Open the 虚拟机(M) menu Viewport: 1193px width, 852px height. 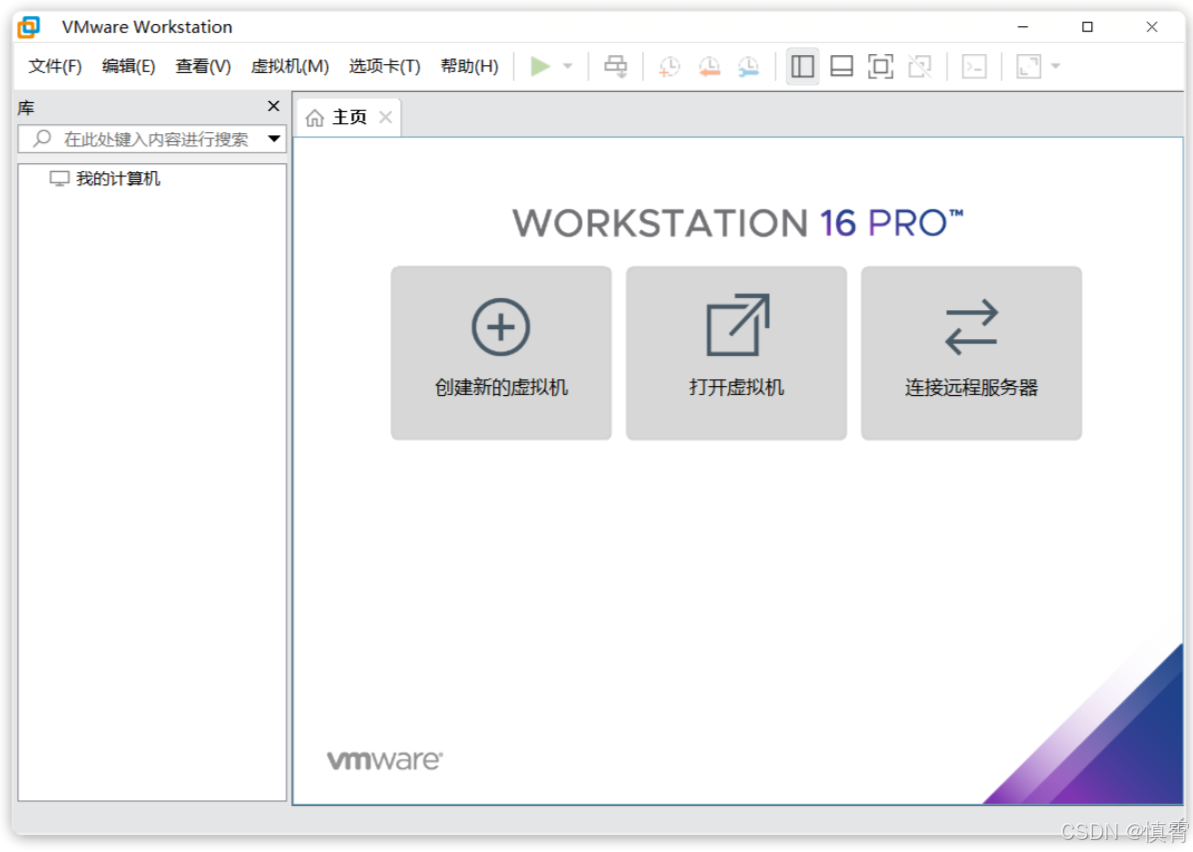click(x=290, y=66)
